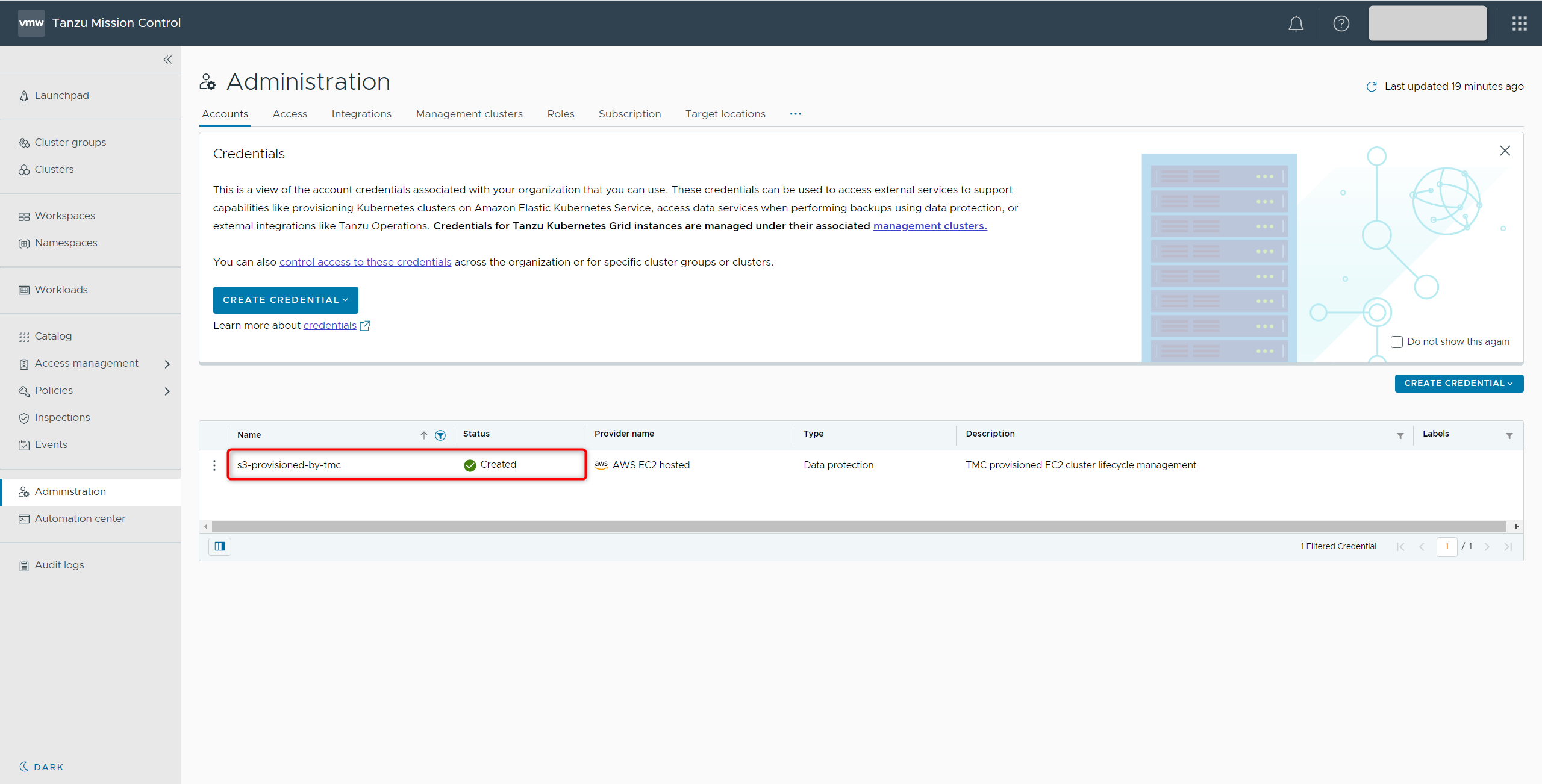Image resolution: width=1542 pixels, height=784 pixels.
Task: Click the Name column filter icon
Action: [440, 435]
